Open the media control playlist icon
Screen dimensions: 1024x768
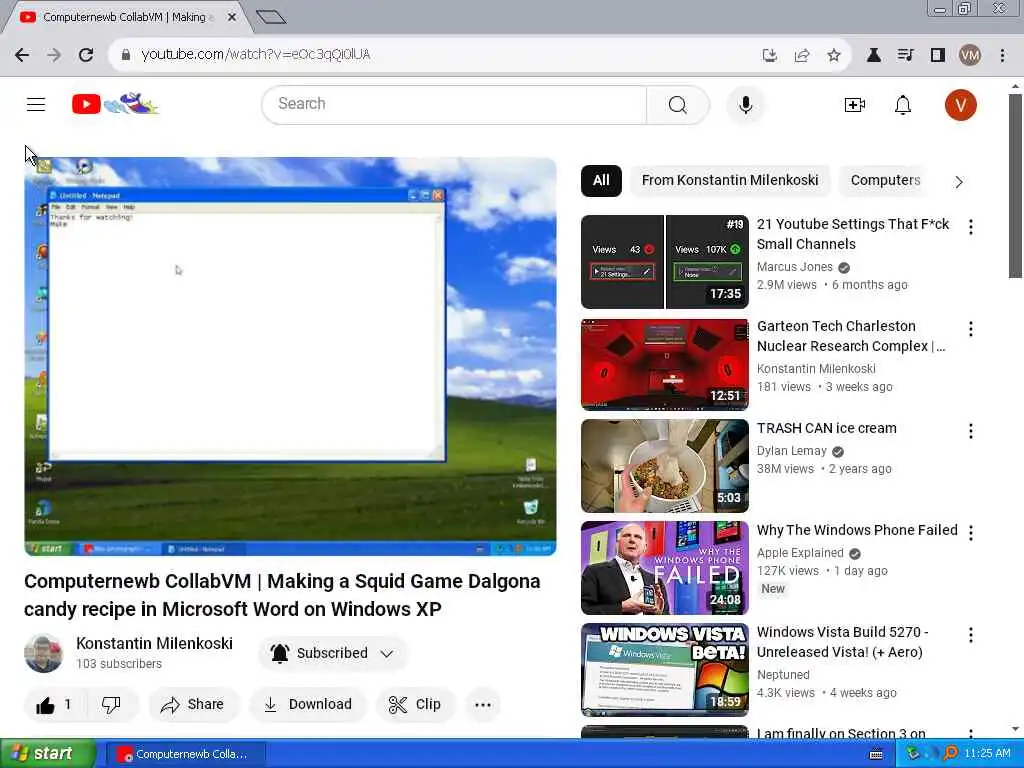905,55
